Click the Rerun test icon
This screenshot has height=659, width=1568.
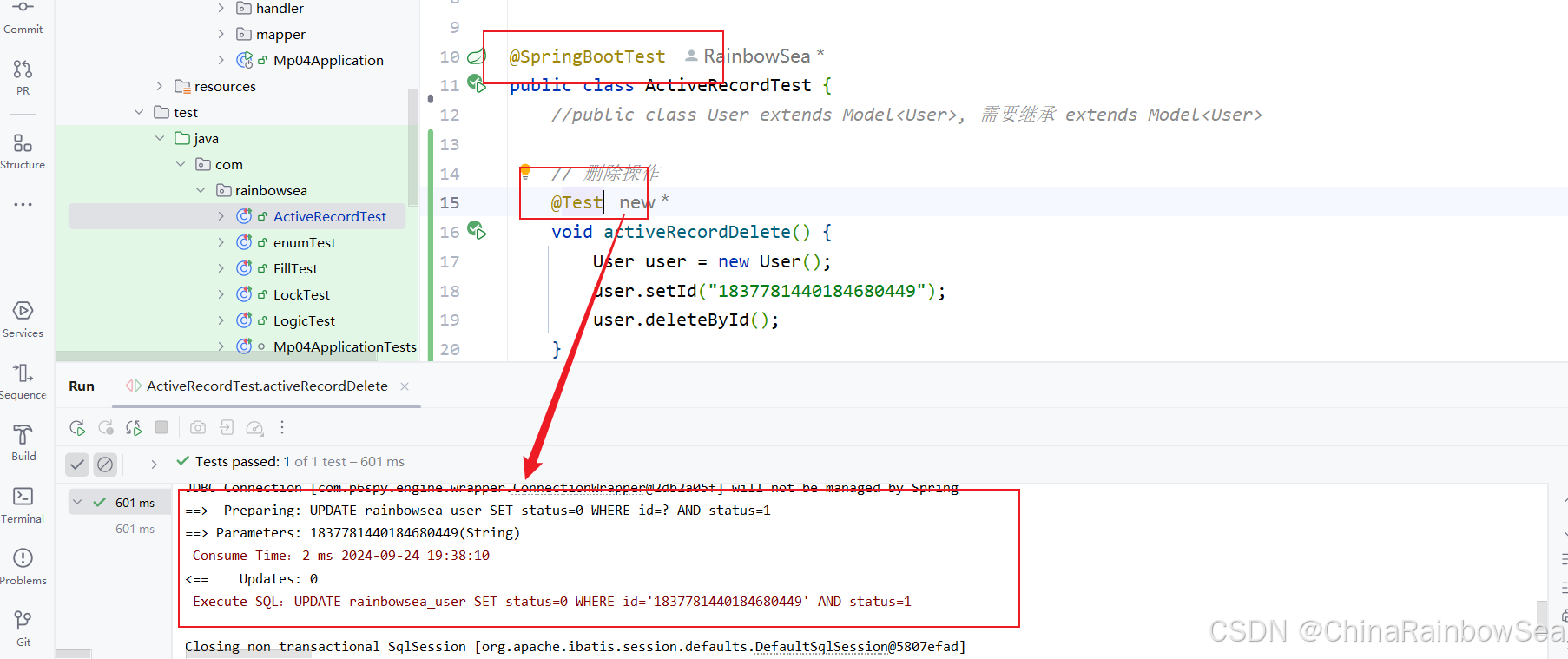click(x=77, y=427)
